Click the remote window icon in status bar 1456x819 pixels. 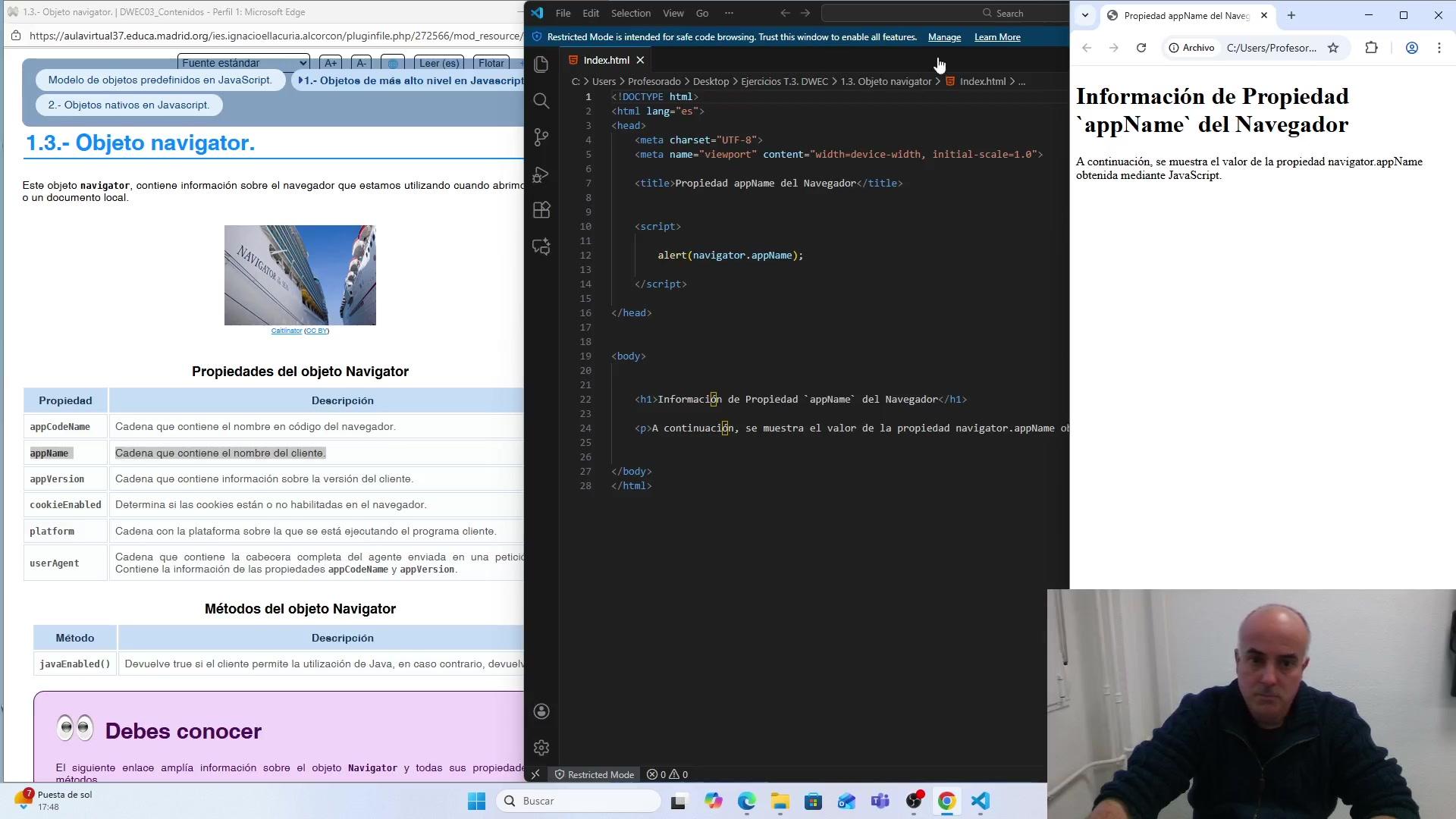[535, 774]
